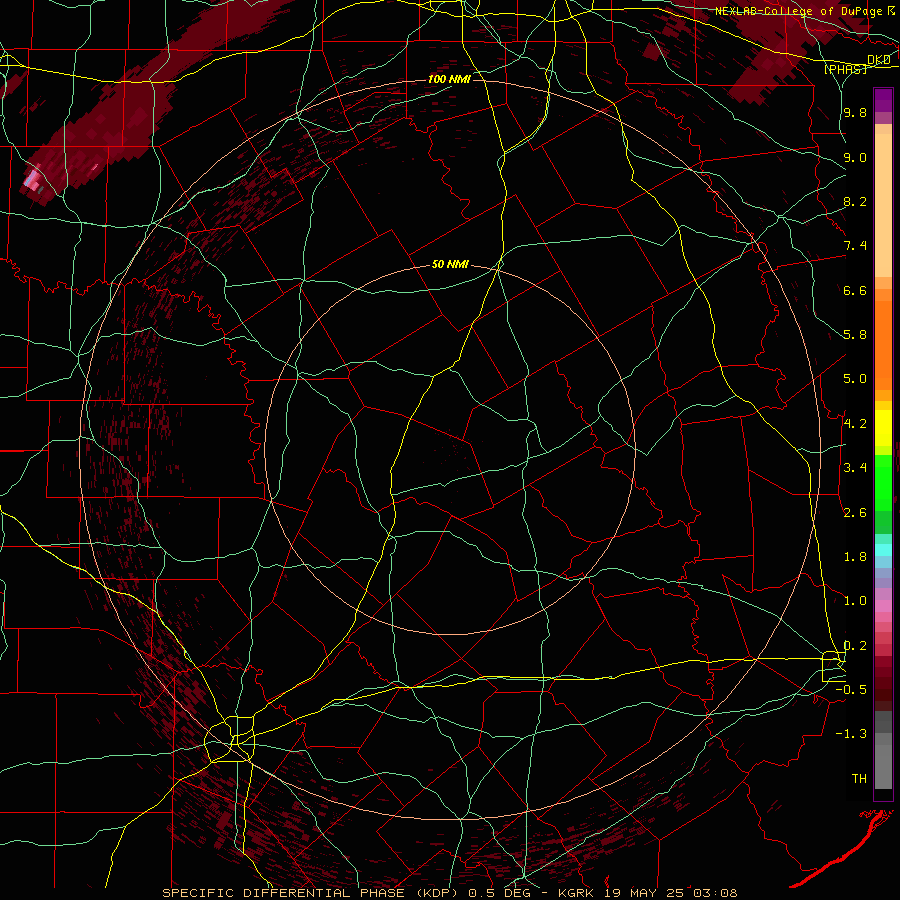Viewport: 900px width, 900px height.
Task: Click the 2.6 value on the color scale
Action: pos(855,513)
